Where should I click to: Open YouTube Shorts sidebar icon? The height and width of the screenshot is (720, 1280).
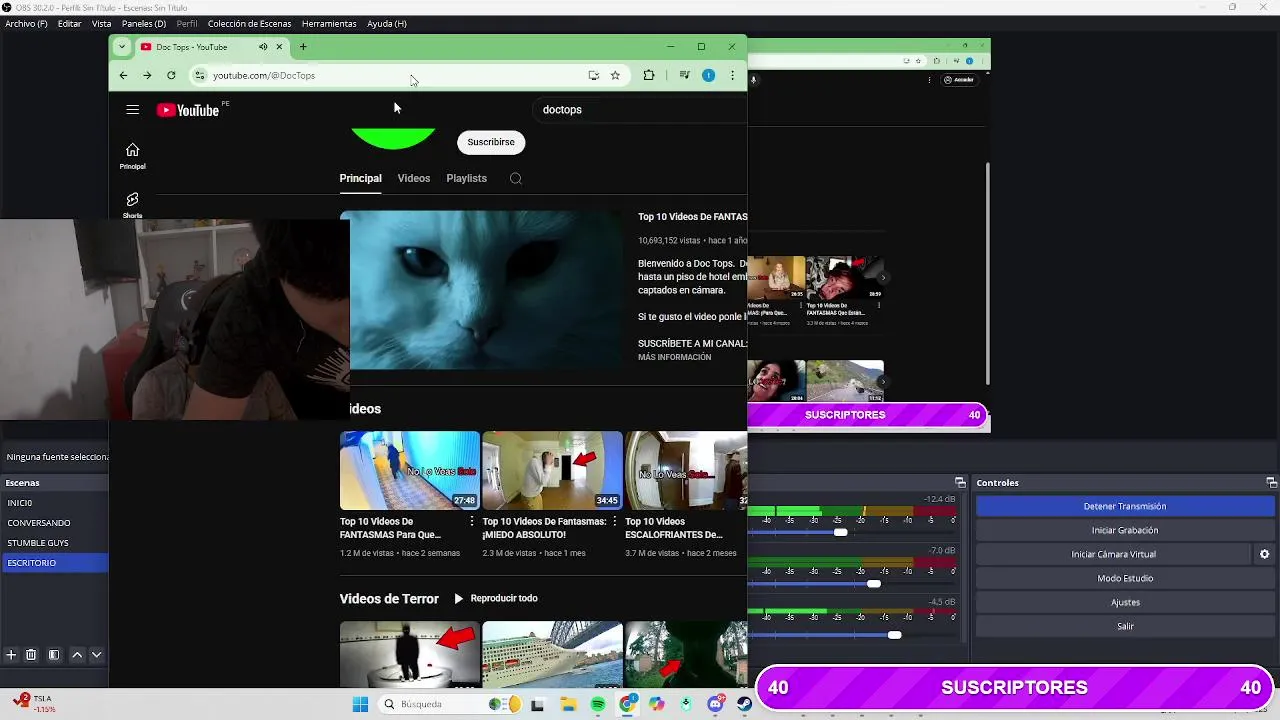click(132, 205)
